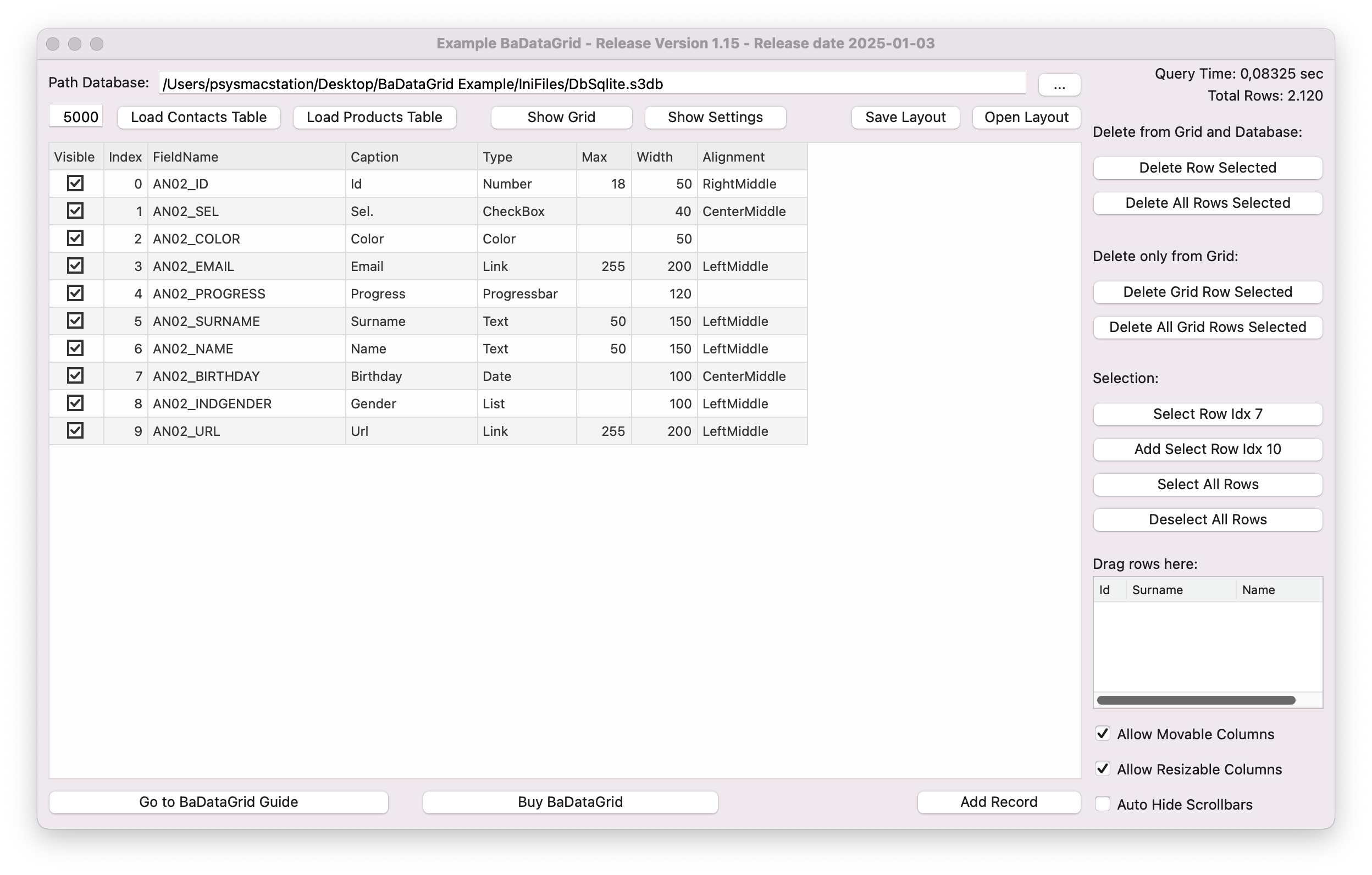Click Id header in drag rows list

(1110, 590)
